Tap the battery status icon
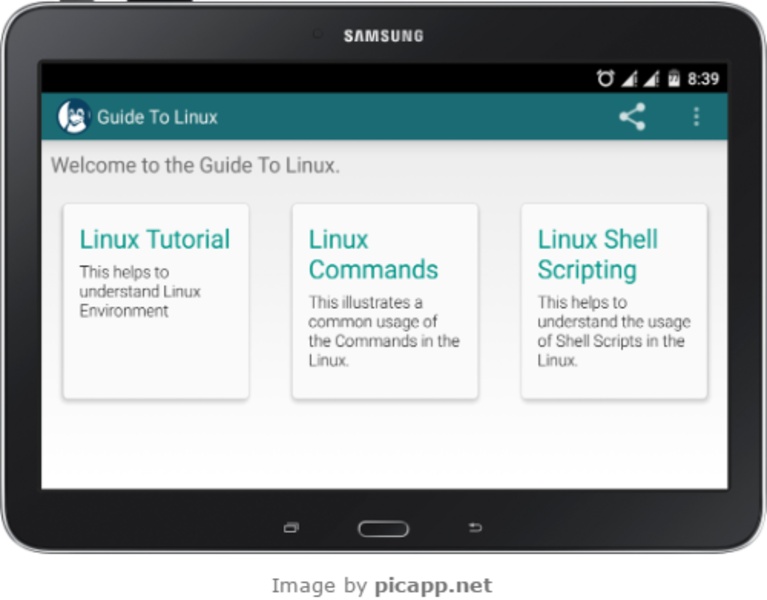 (674, 78)
